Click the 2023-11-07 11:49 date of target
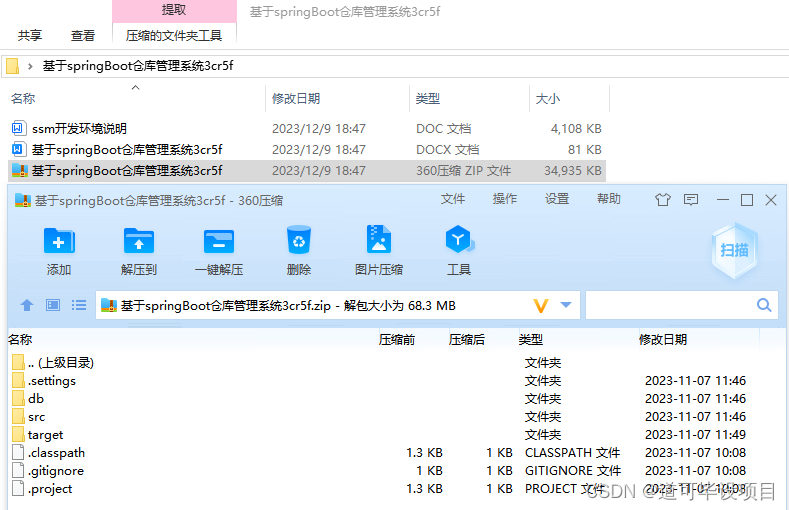The image size is (789, 510). (x=695, y=435)
